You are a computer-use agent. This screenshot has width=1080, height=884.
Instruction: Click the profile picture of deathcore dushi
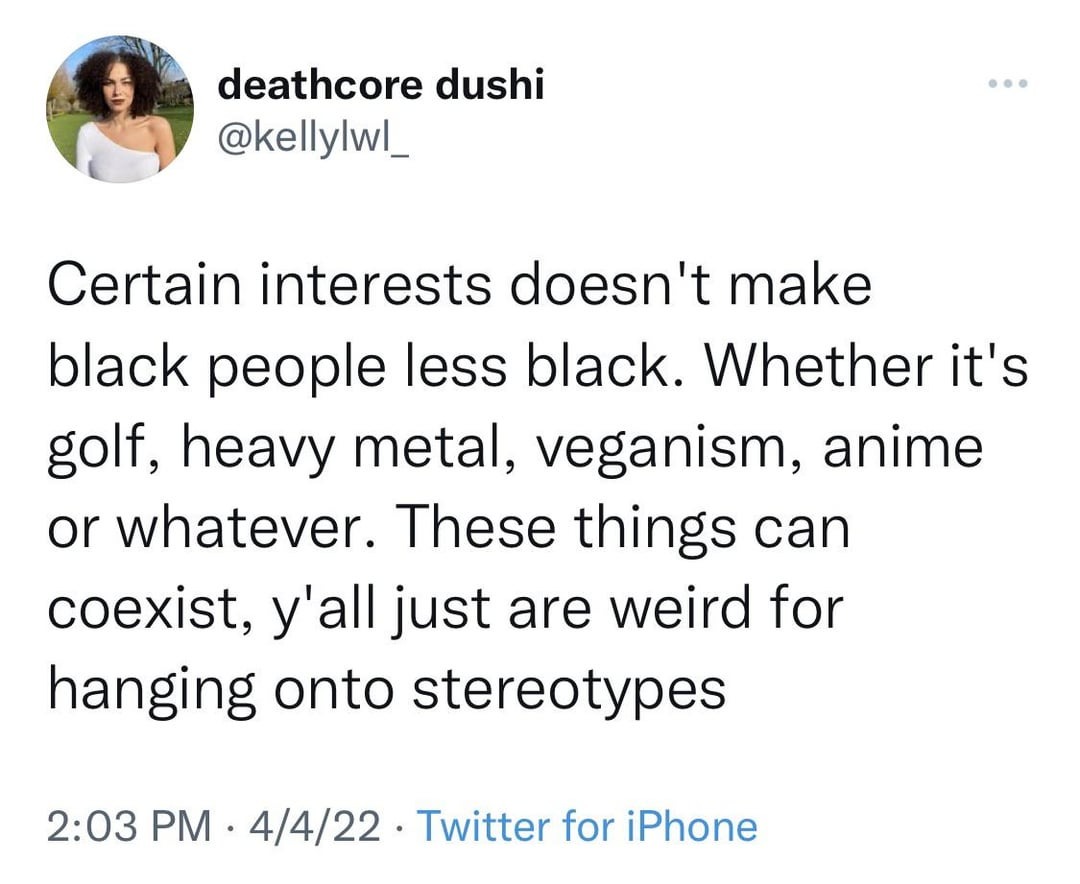121,109
